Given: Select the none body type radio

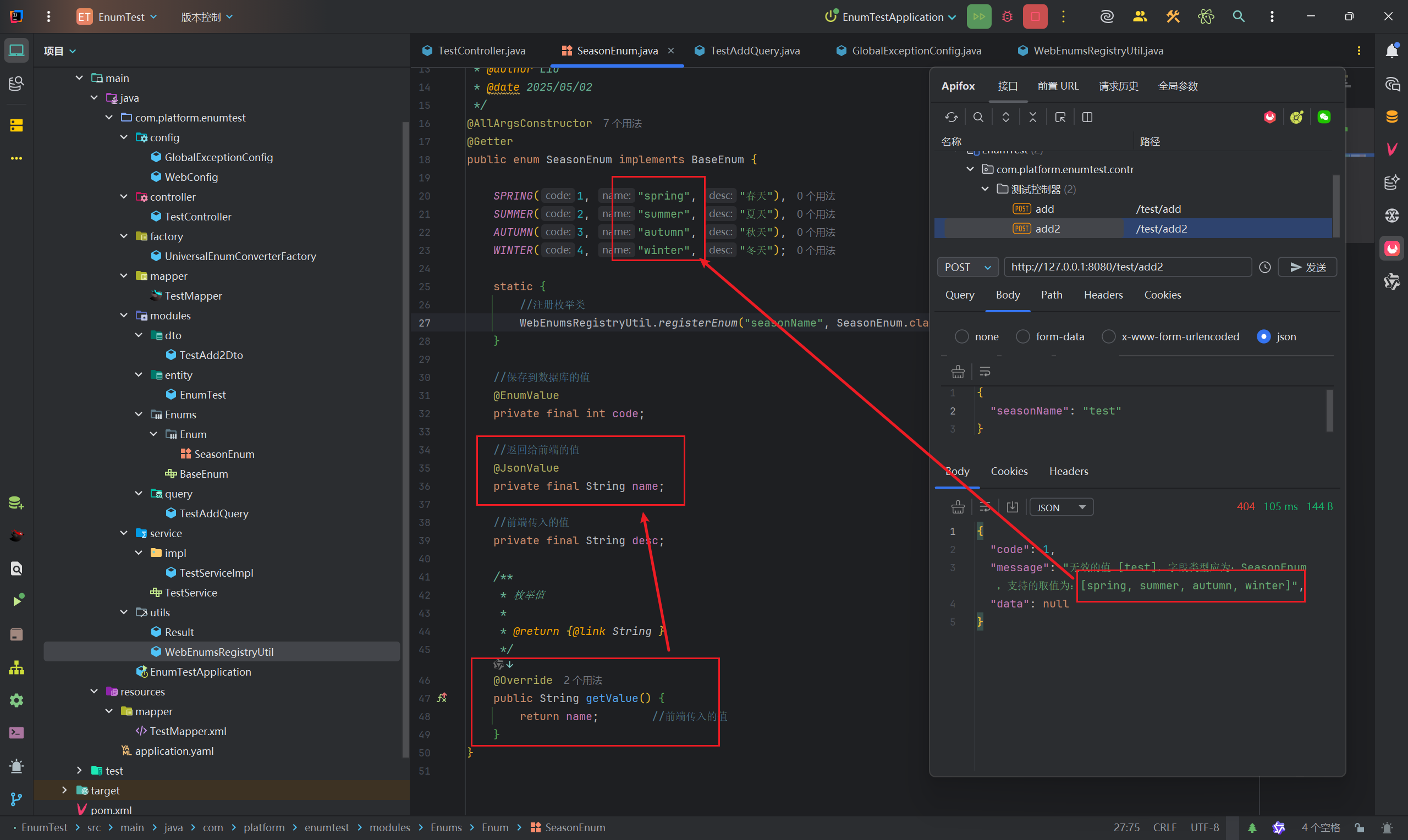Looking at the screenshot, I should click(961, 337).
